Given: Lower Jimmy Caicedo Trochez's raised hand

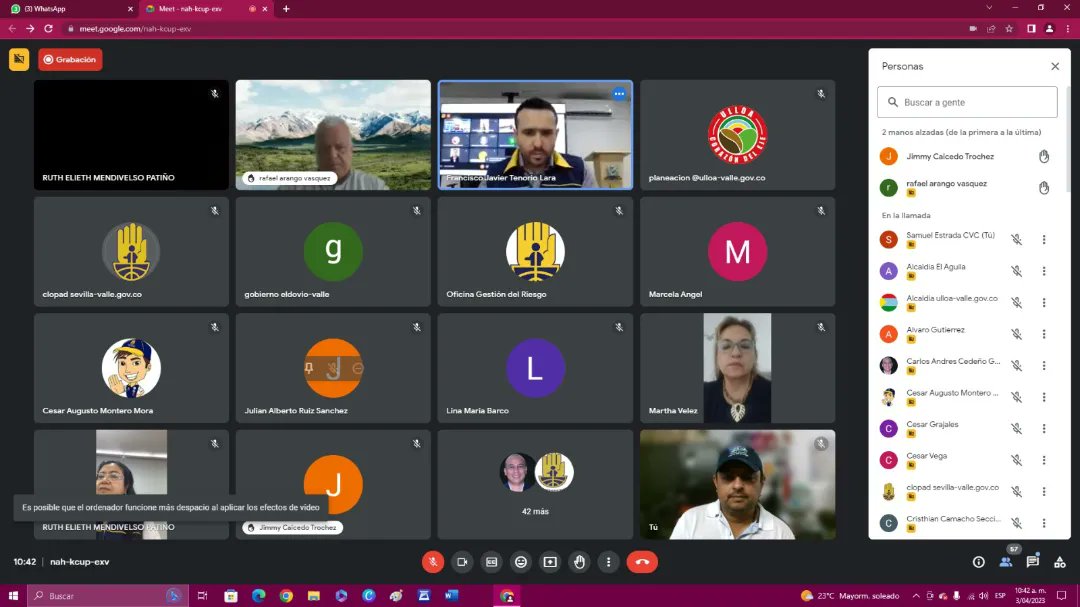Looking at the screenshot, I should (x=1044, y=156).
